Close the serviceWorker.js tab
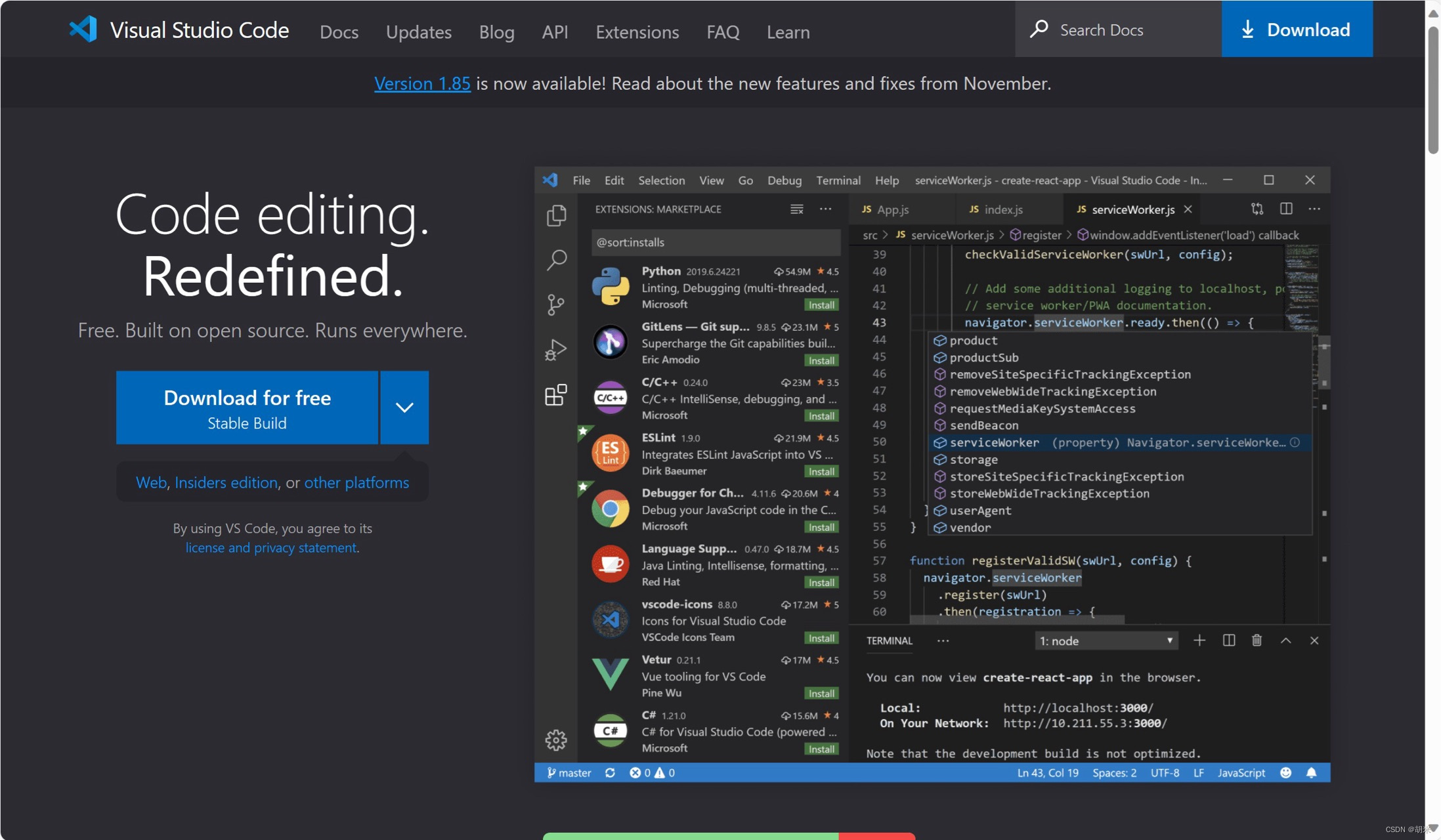This screenshot has height=840, width=1441. 1188,209
